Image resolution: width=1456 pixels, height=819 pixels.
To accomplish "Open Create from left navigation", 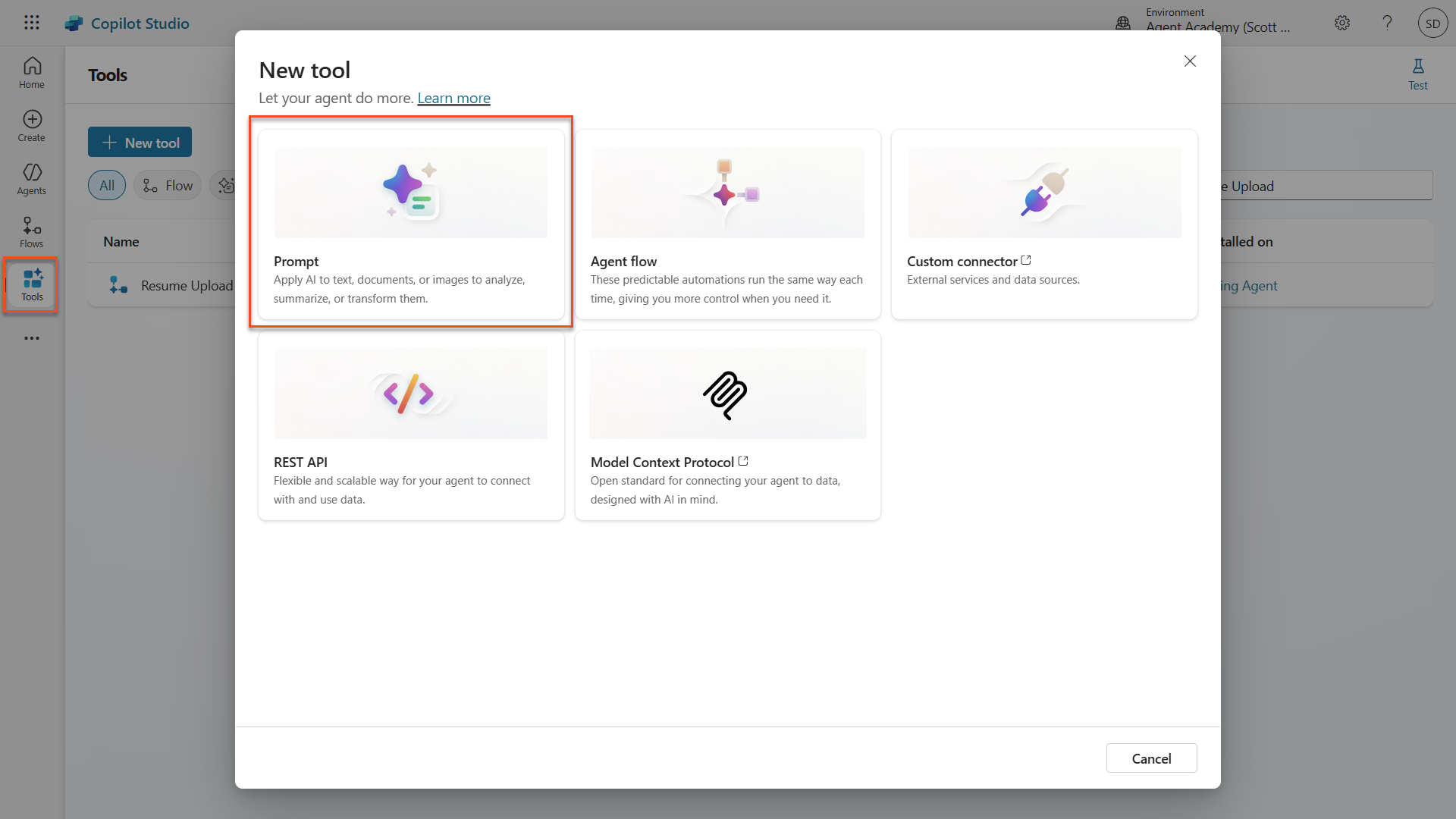I will (32, 126).
